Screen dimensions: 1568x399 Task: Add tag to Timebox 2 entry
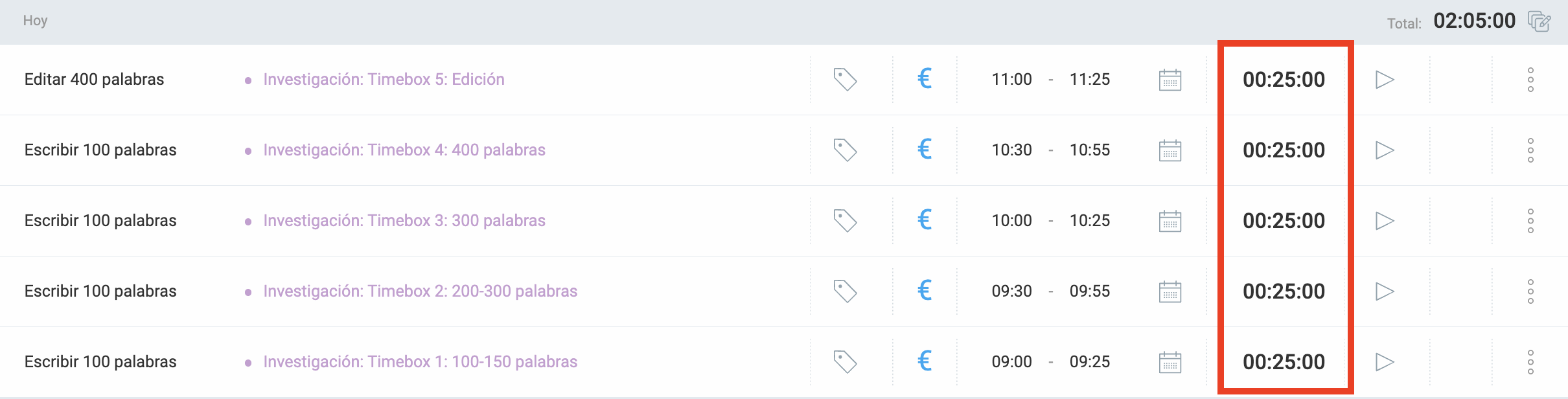(x=845, y=291)
